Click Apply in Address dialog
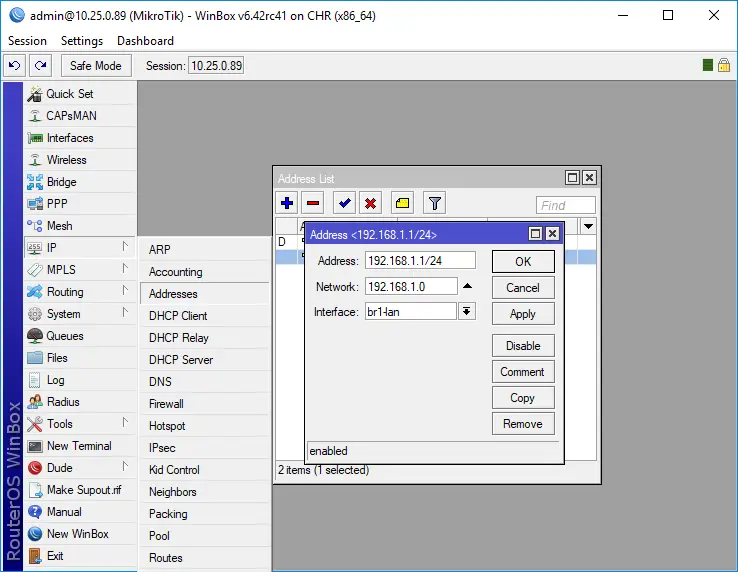Image resolution: width=738 pixels, height=572 pixels. coord(523,314)
